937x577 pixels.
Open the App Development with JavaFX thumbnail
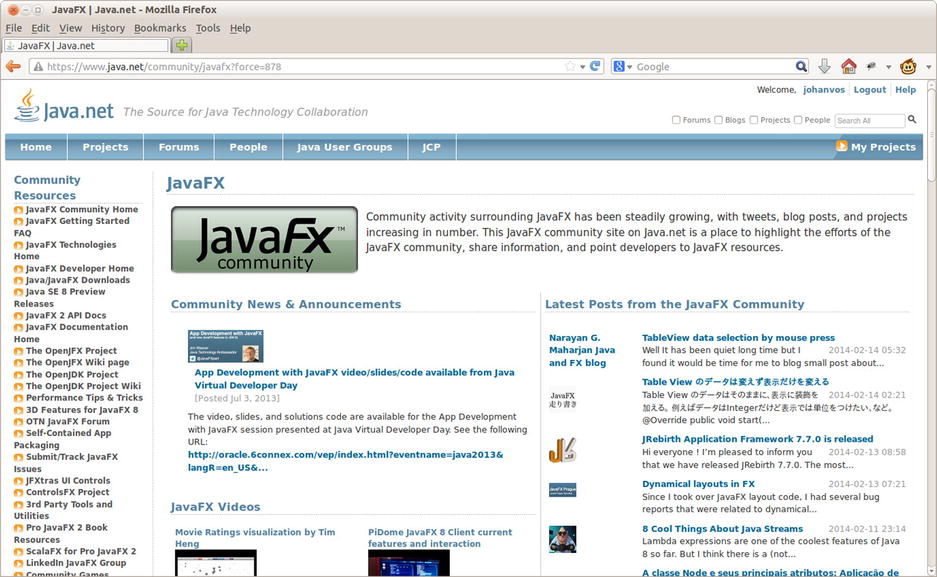click(x=225, y=346)
